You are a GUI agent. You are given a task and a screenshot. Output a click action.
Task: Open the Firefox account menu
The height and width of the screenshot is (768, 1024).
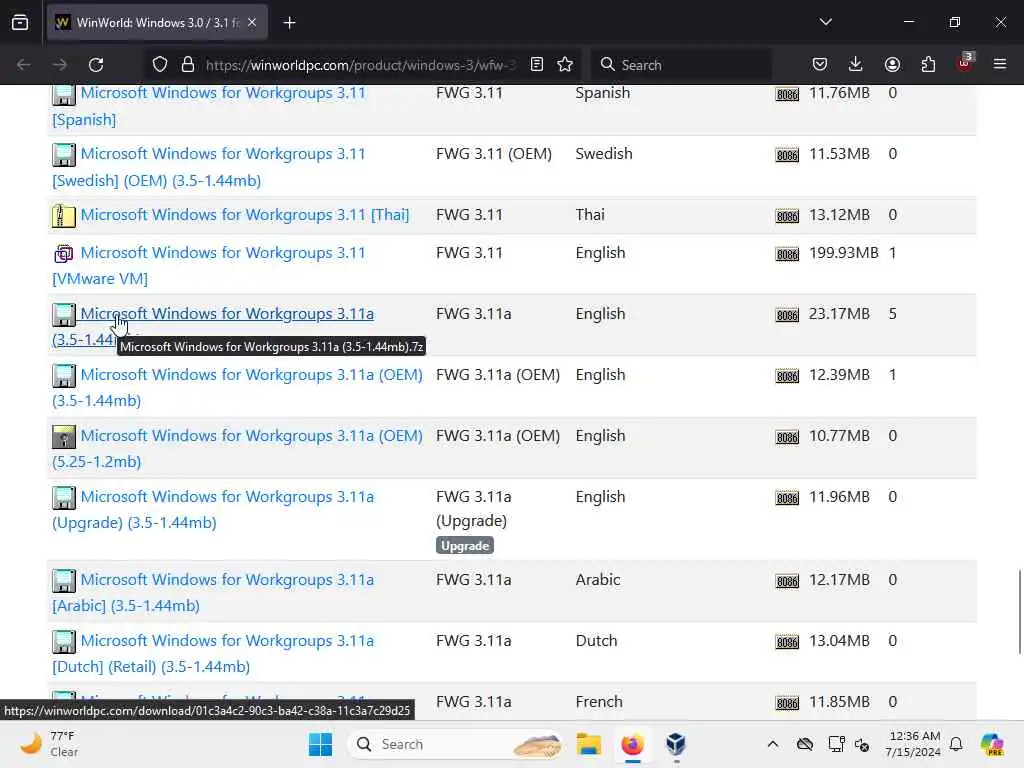pos(892,65)
